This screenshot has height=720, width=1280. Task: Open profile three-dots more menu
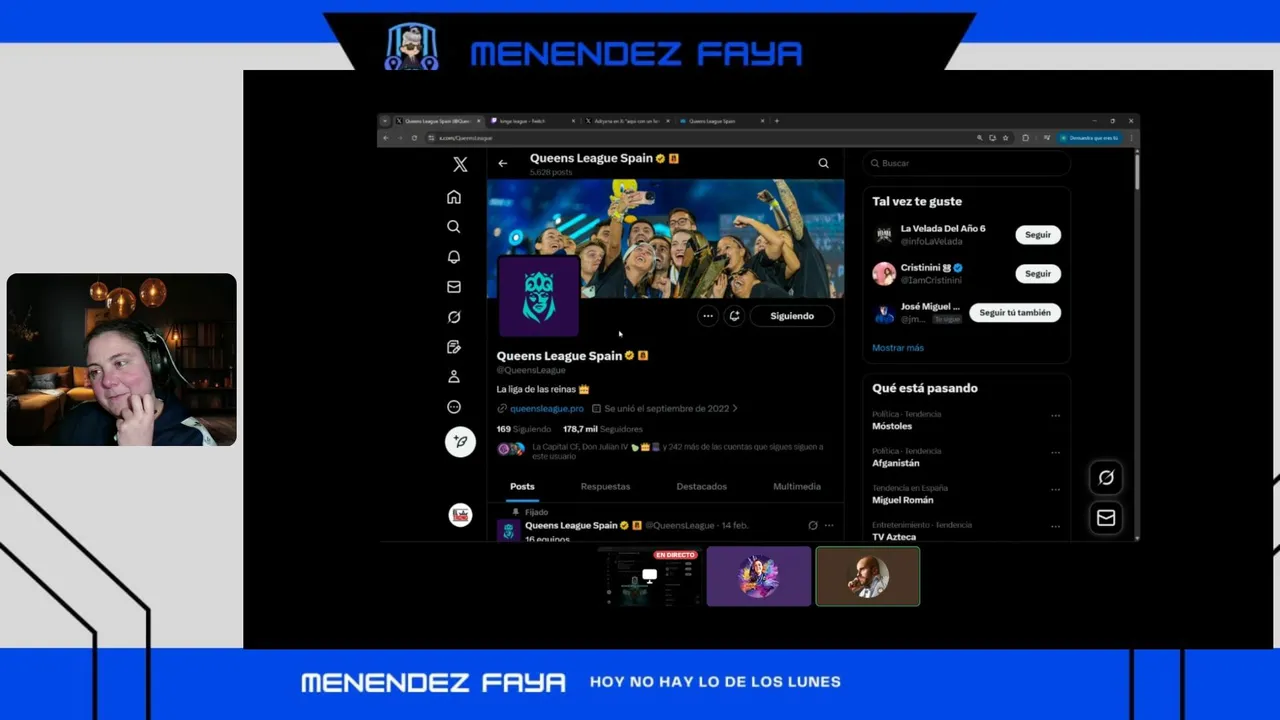click(x=708, y=316)
